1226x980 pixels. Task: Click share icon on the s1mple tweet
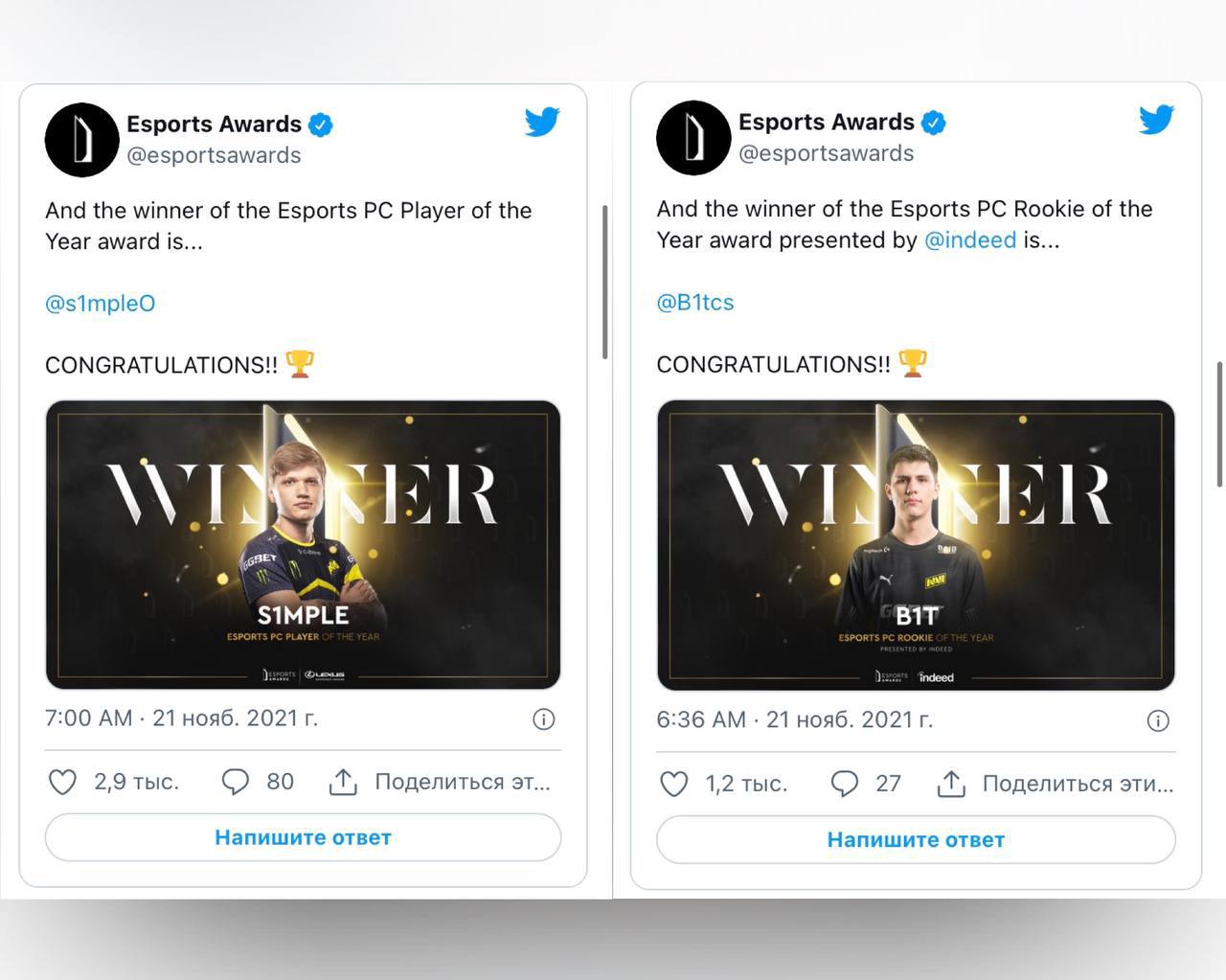click(x=343, y=782)
